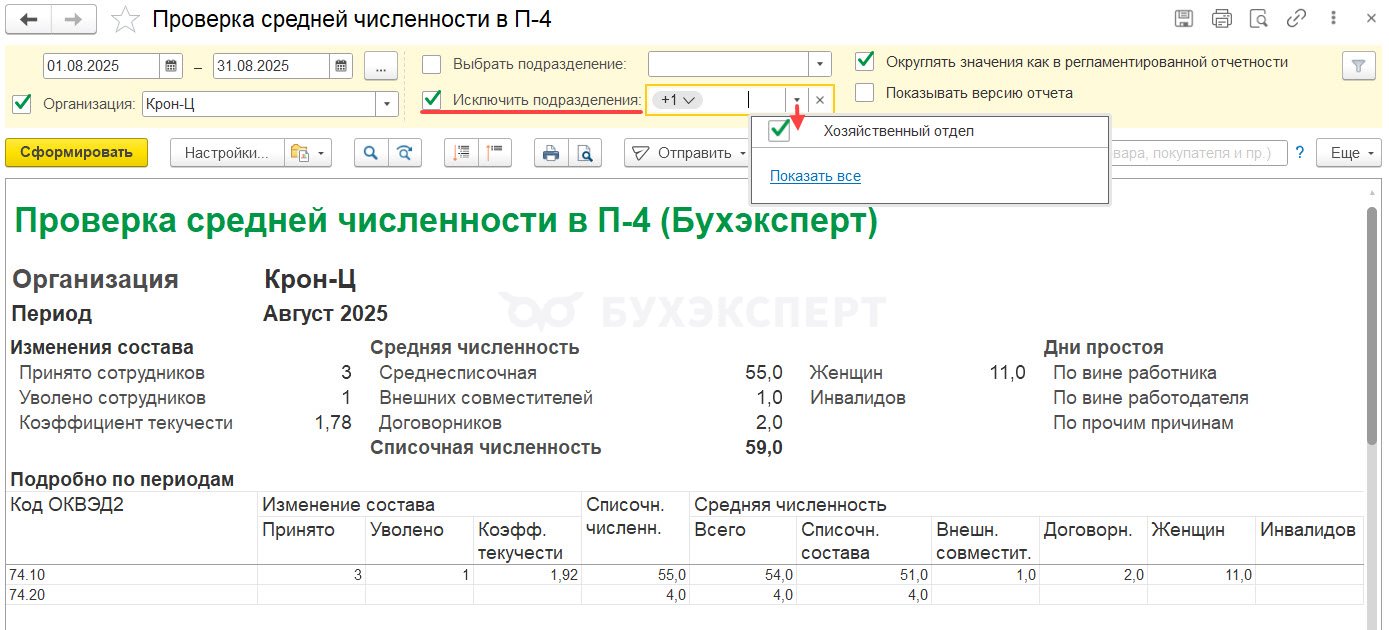
Task: Open the Выбрать подразделение dropdown arrow
Action: [821, 64]
